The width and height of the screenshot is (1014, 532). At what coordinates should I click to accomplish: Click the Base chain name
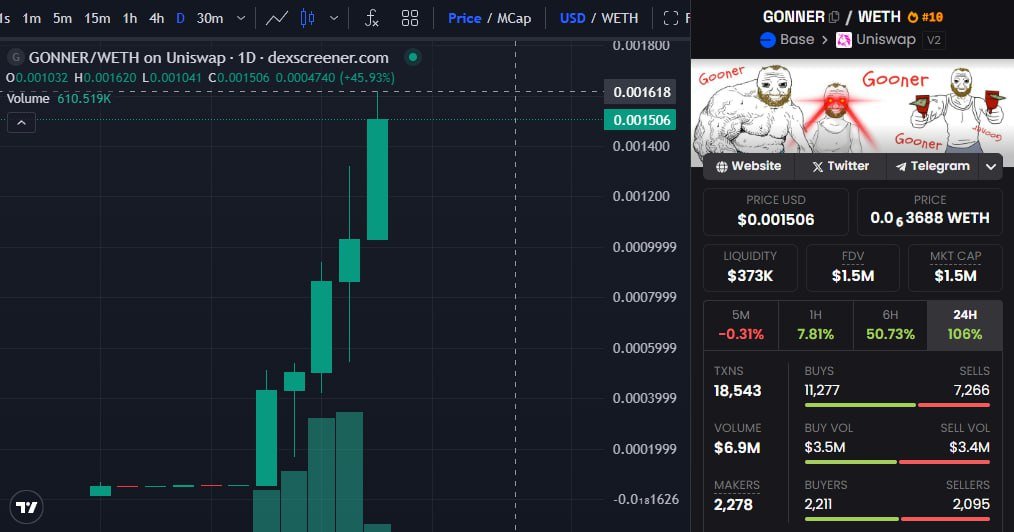coord(797,39)
